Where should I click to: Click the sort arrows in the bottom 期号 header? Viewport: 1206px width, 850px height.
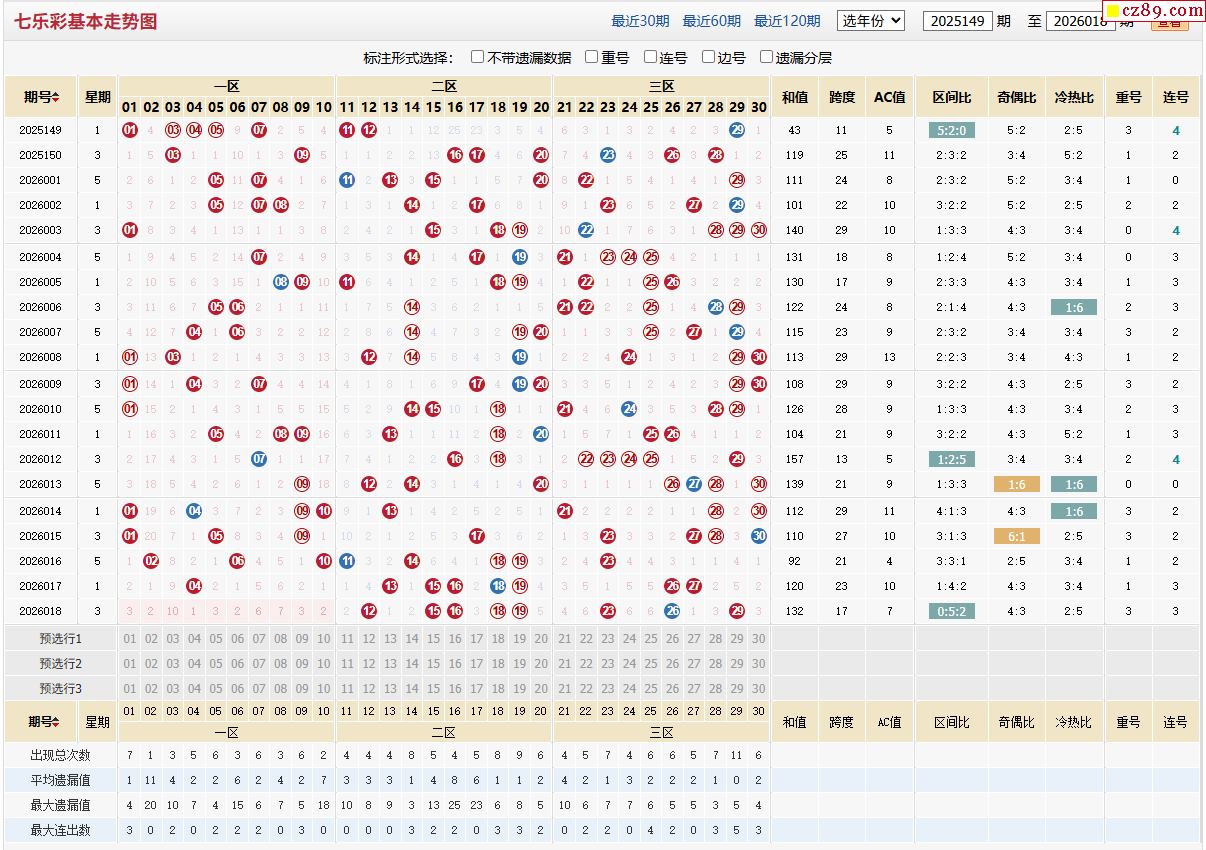click(56, 722)
